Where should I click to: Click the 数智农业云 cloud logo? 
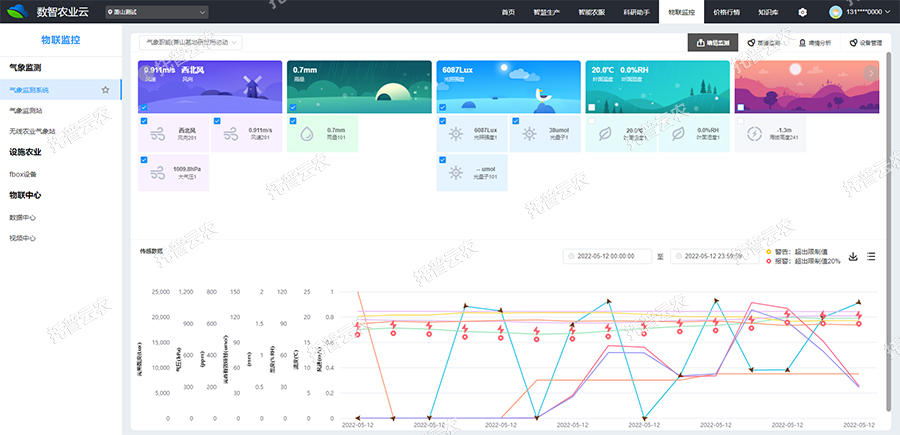click(18, 12)
